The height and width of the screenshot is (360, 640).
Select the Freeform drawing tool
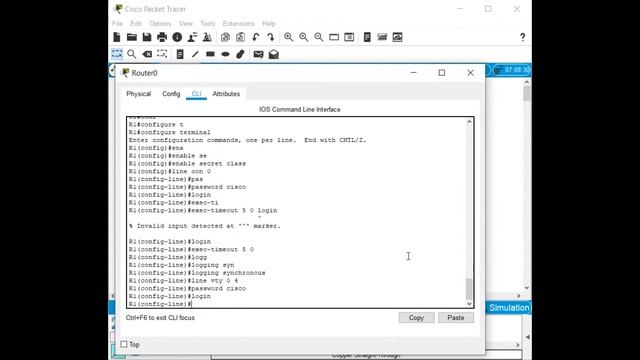click(x=240, y=54)
